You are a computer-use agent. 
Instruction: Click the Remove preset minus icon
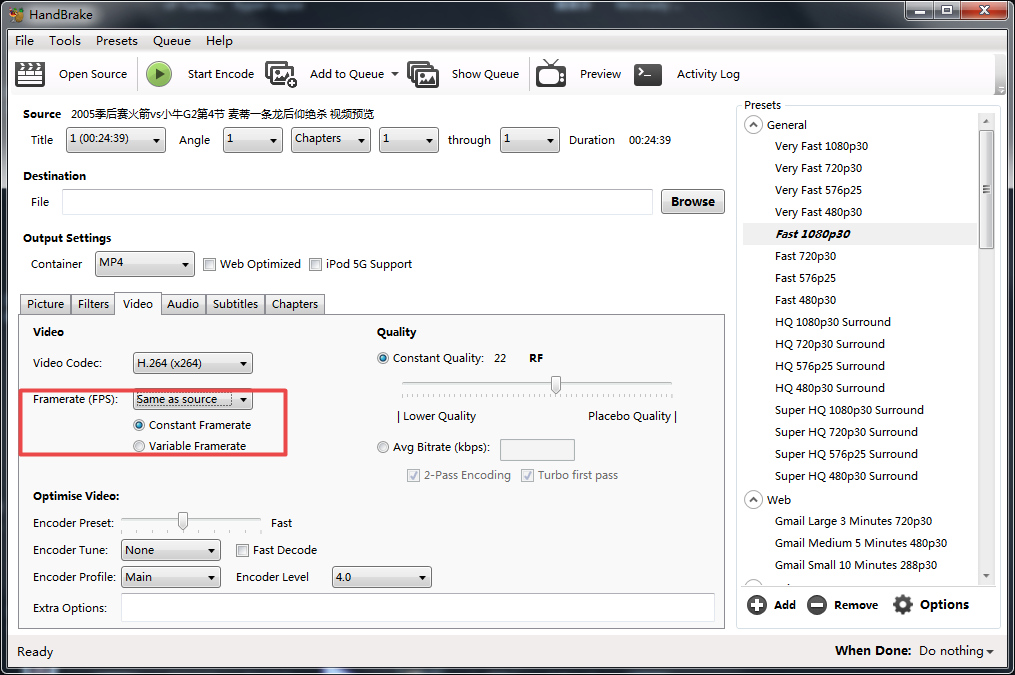[x=817, y=604]
